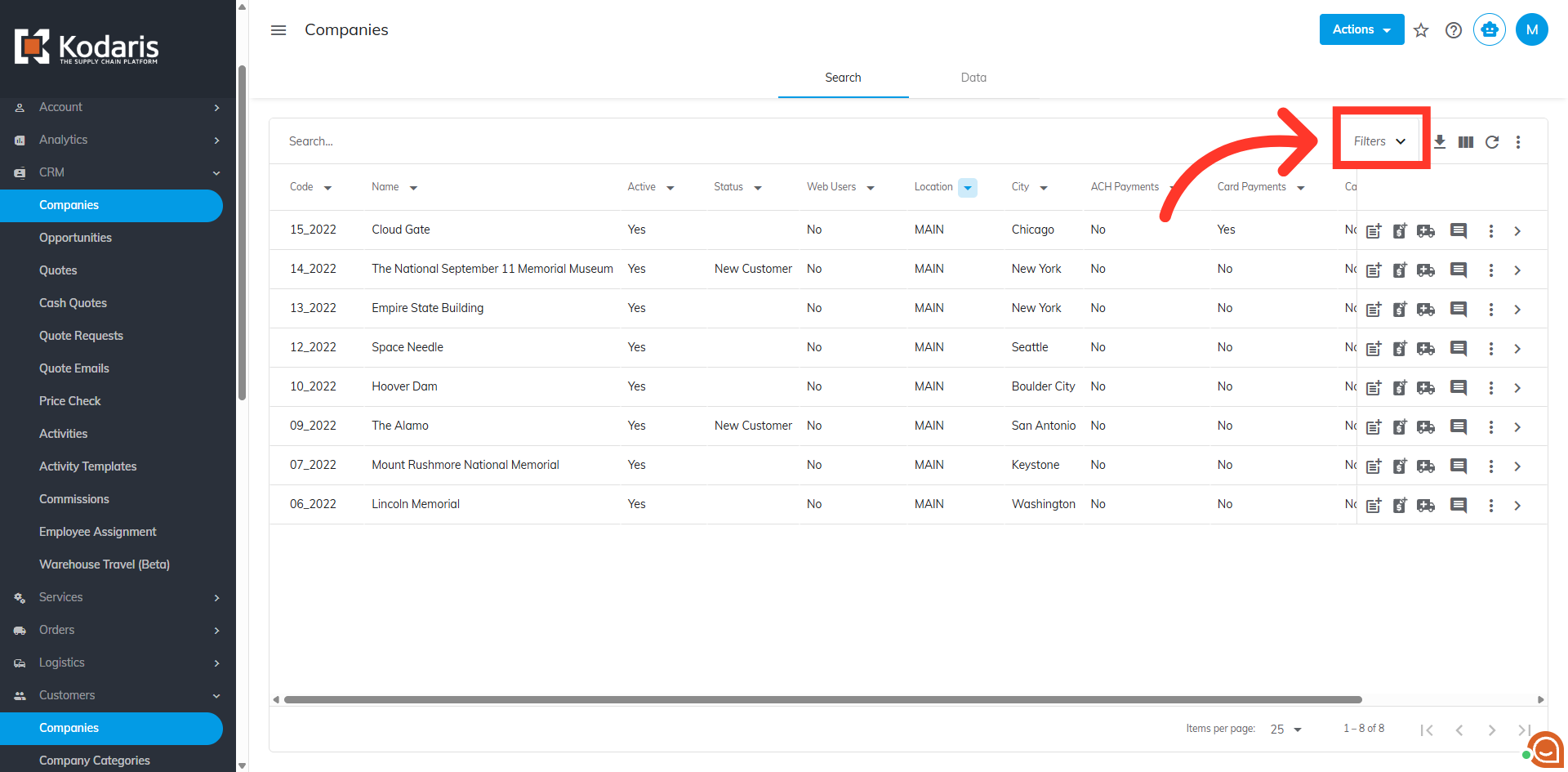Switch to the Search tab
1568x772 pixels.
[843, 78]
